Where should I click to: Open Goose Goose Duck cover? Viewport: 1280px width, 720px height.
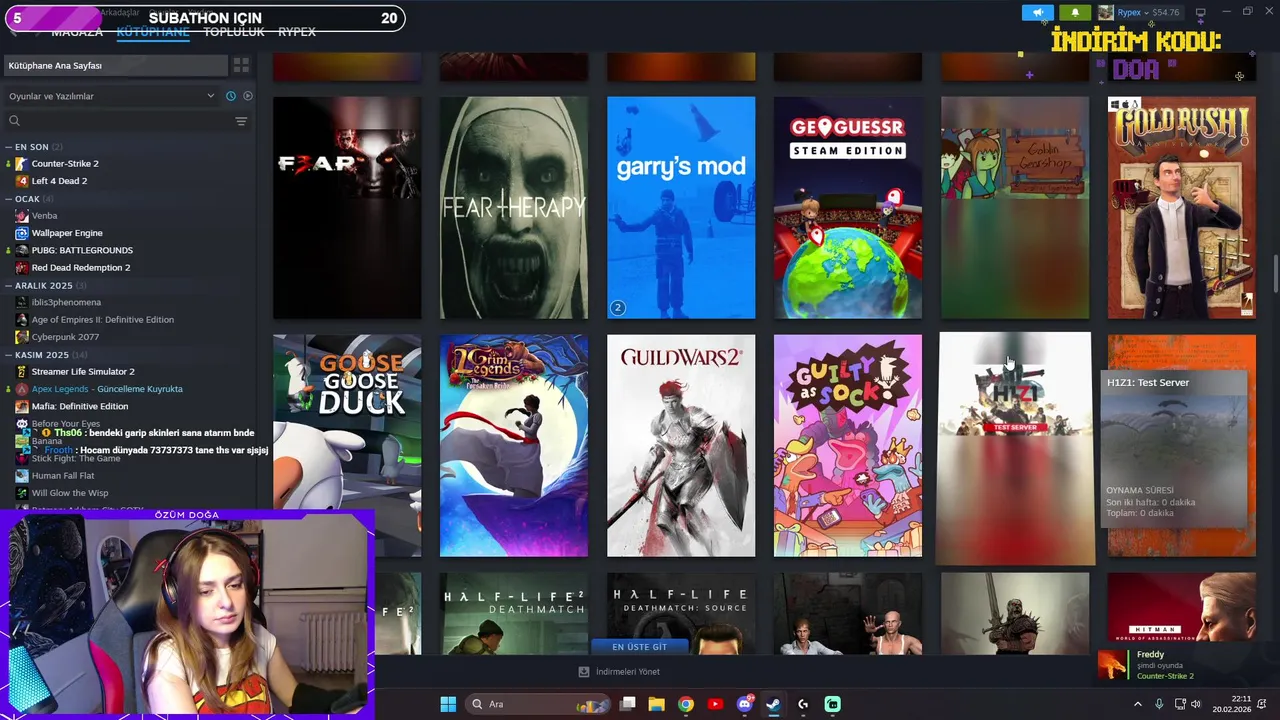tap(347, 446)
